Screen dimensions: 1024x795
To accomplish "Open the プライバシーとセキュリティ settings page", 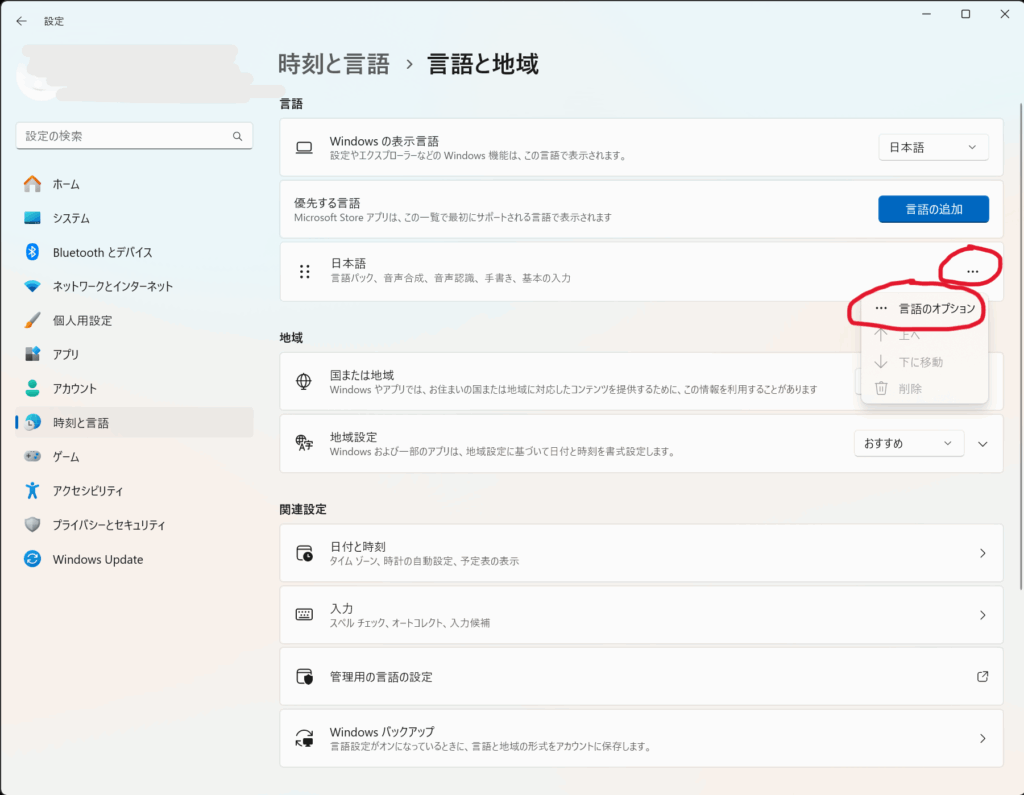I will click(x=134, y=525).
